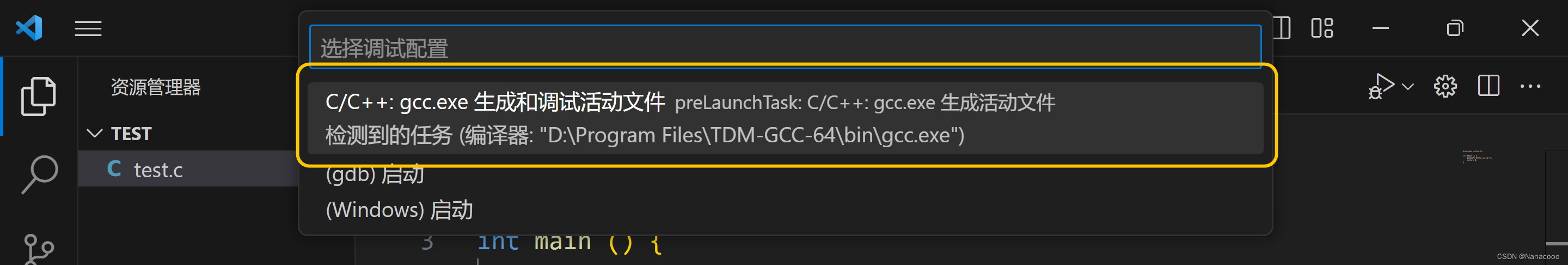This screenshot has width=1568, height=265.
Task: Open the settings gear in editor toolbar
Action: click(1445, 87)
